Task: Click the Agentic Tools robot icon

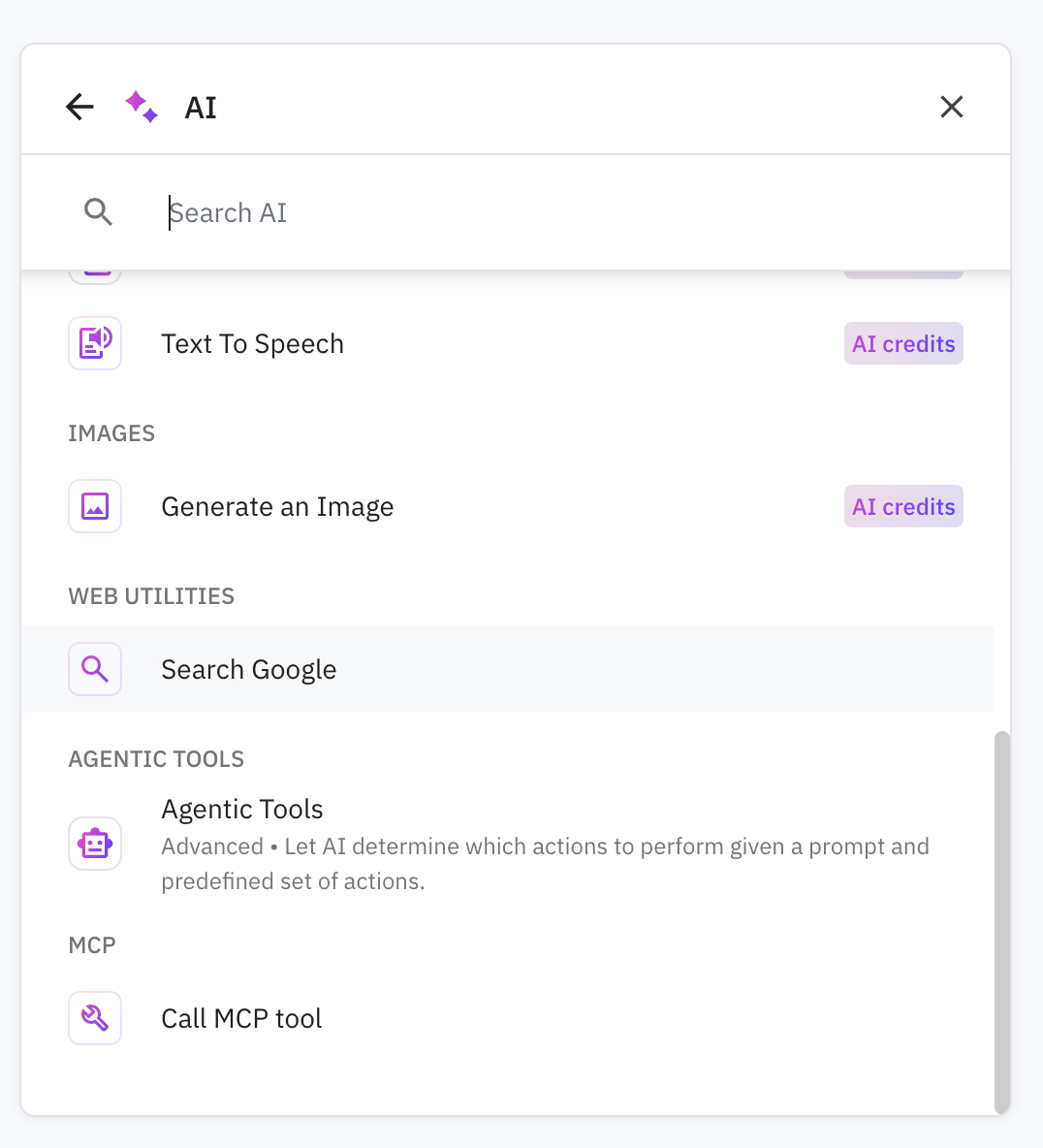Action: (x=95, y=844)
